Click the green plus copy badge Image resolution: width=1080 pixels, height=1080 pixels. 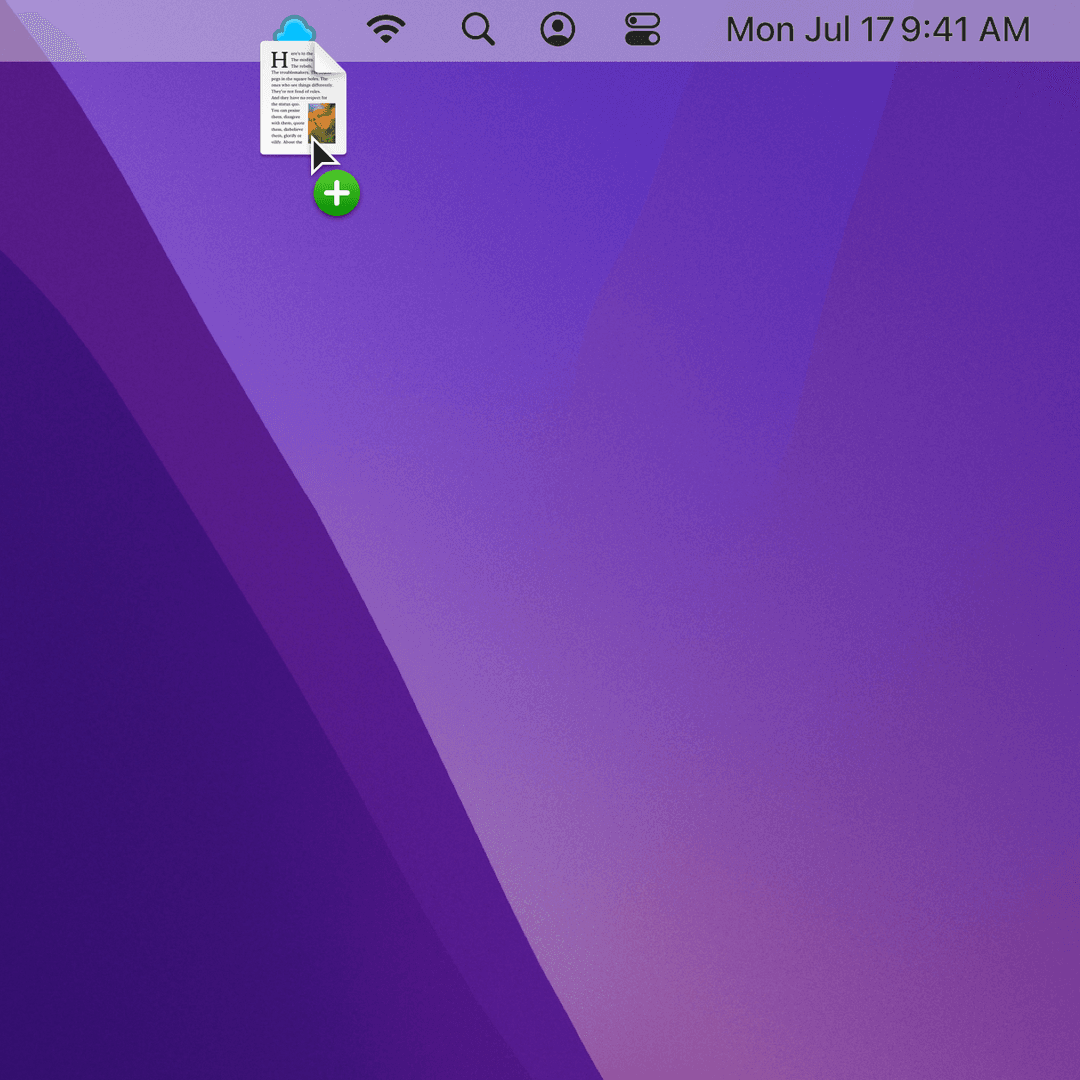click(336, 193)
